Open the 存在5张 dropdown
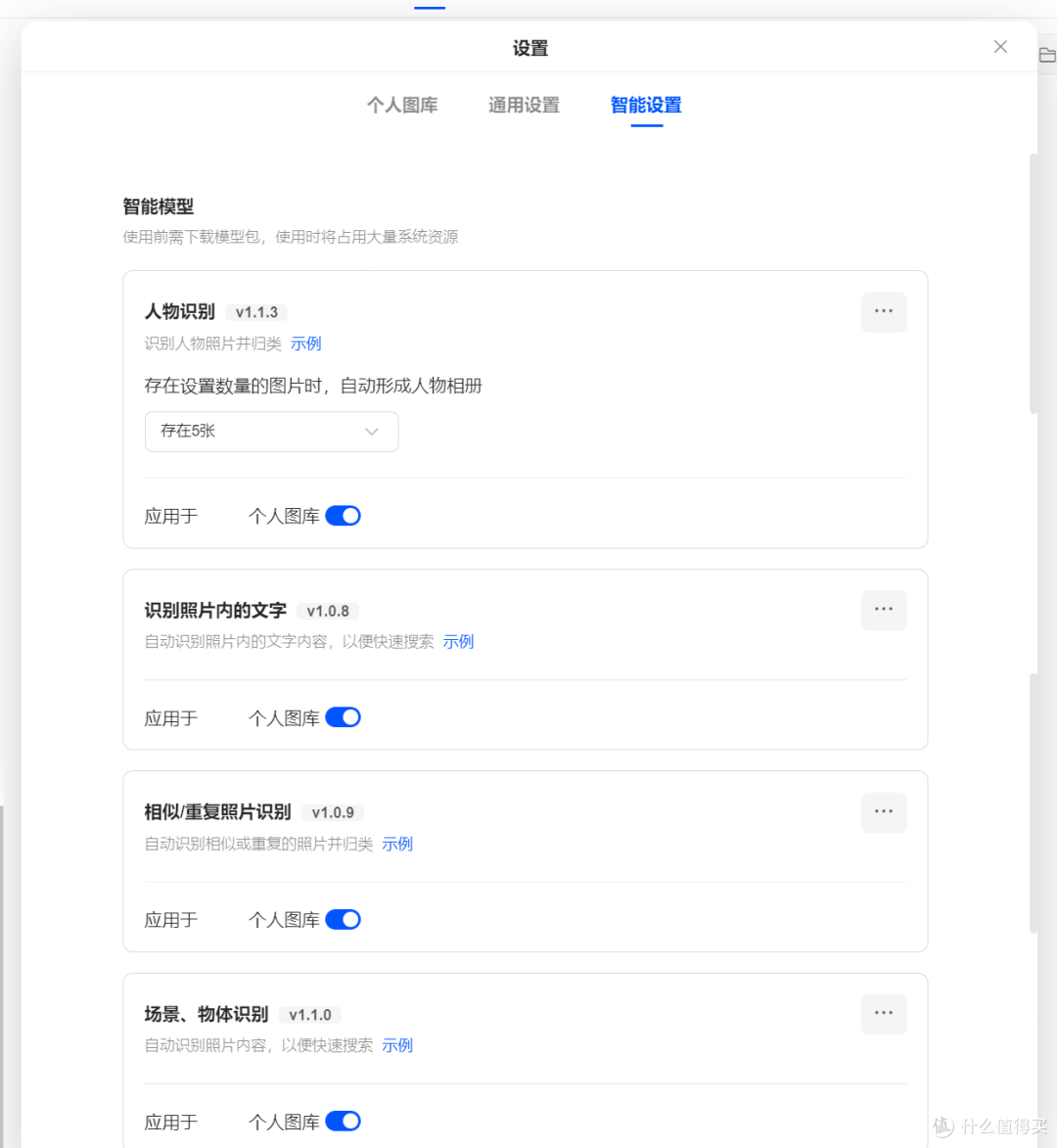The height and width of the screenshot is (1148, 1057). 271,432
